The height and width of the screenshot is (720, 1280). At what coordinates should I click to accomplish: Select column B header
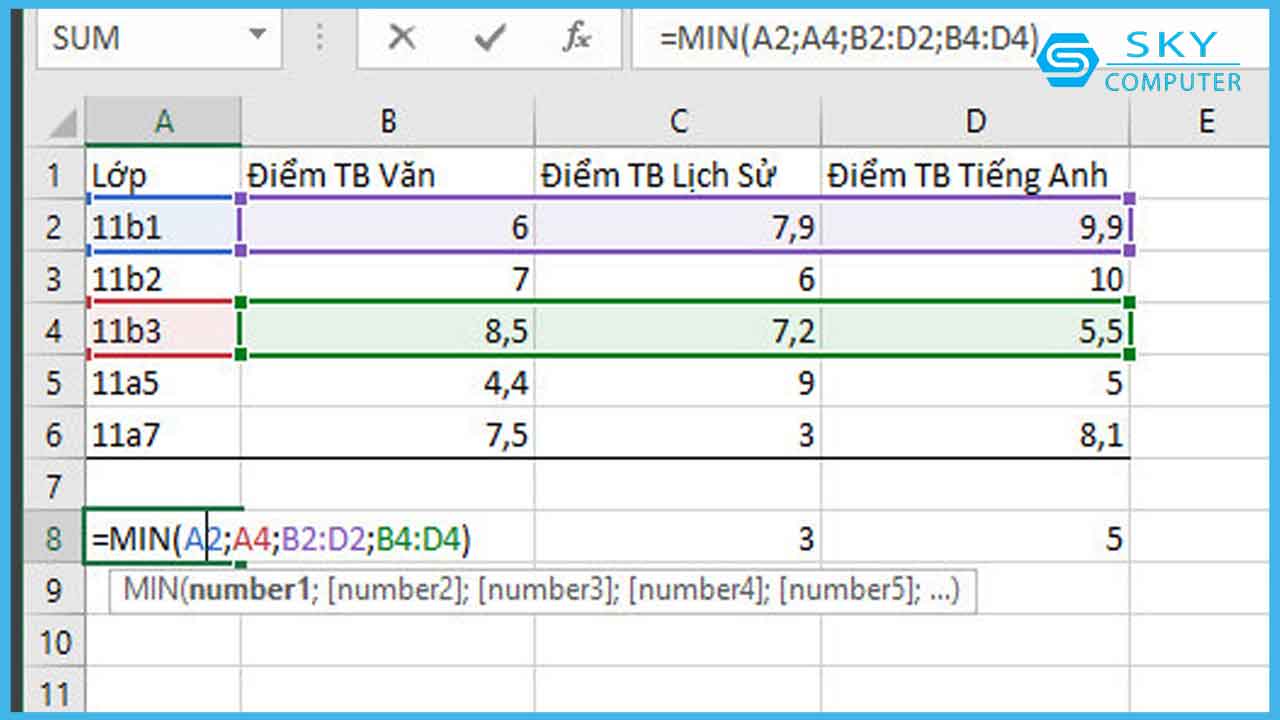(x=388, y=122)
